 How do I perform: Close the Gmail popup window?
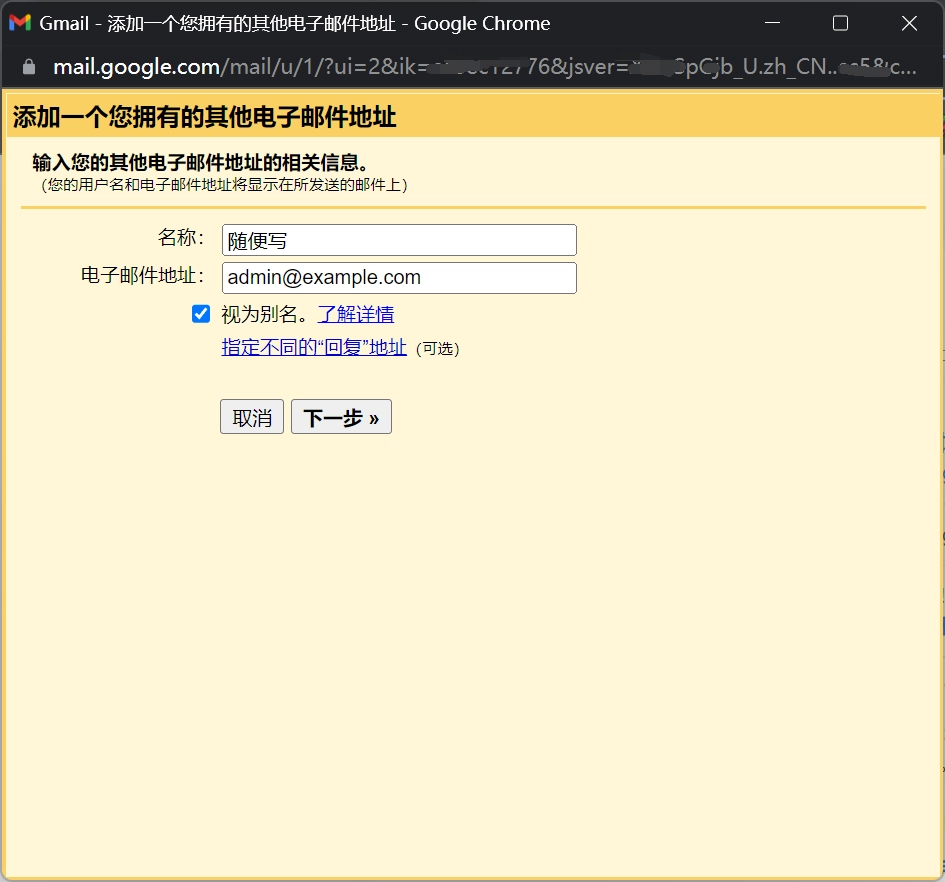click(909, 23)
